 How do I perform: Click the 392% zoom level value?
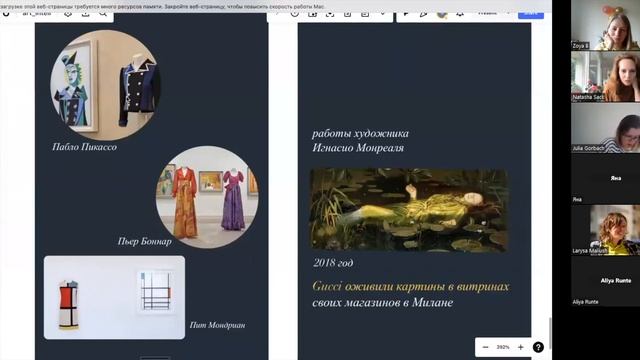coord(503,347)
